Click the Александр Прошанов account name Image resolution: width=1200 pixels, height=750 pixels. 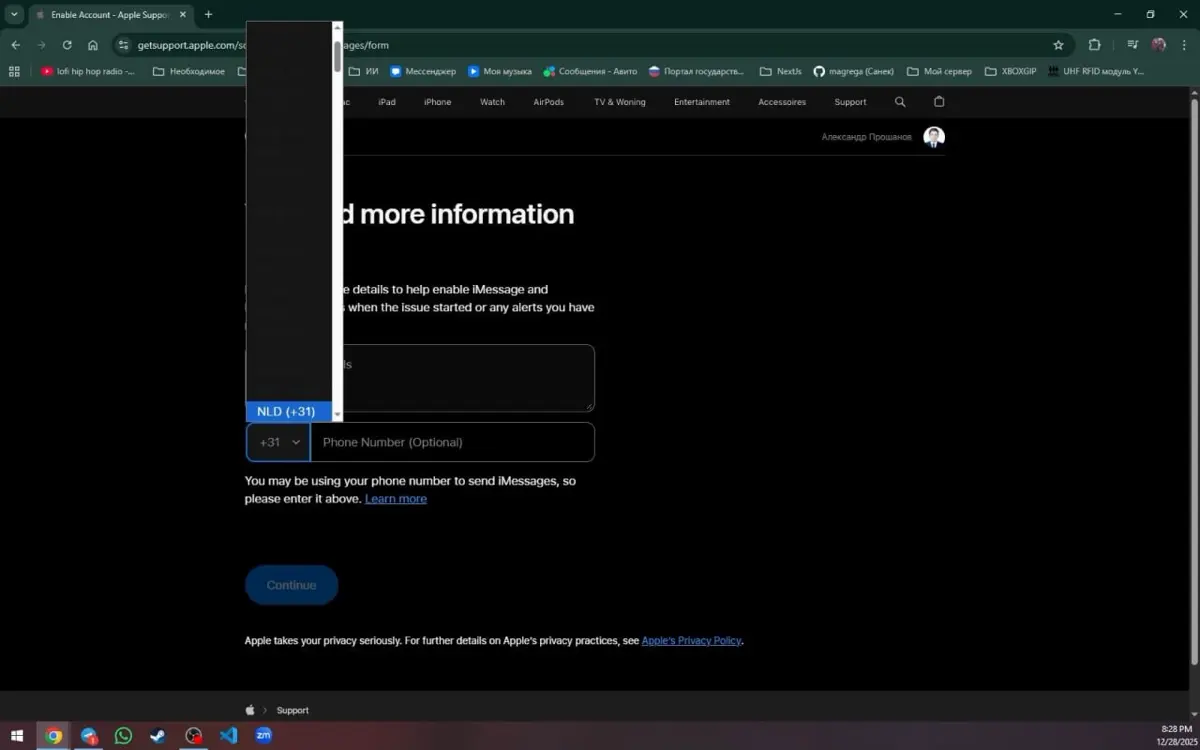(x=866, y=137)
